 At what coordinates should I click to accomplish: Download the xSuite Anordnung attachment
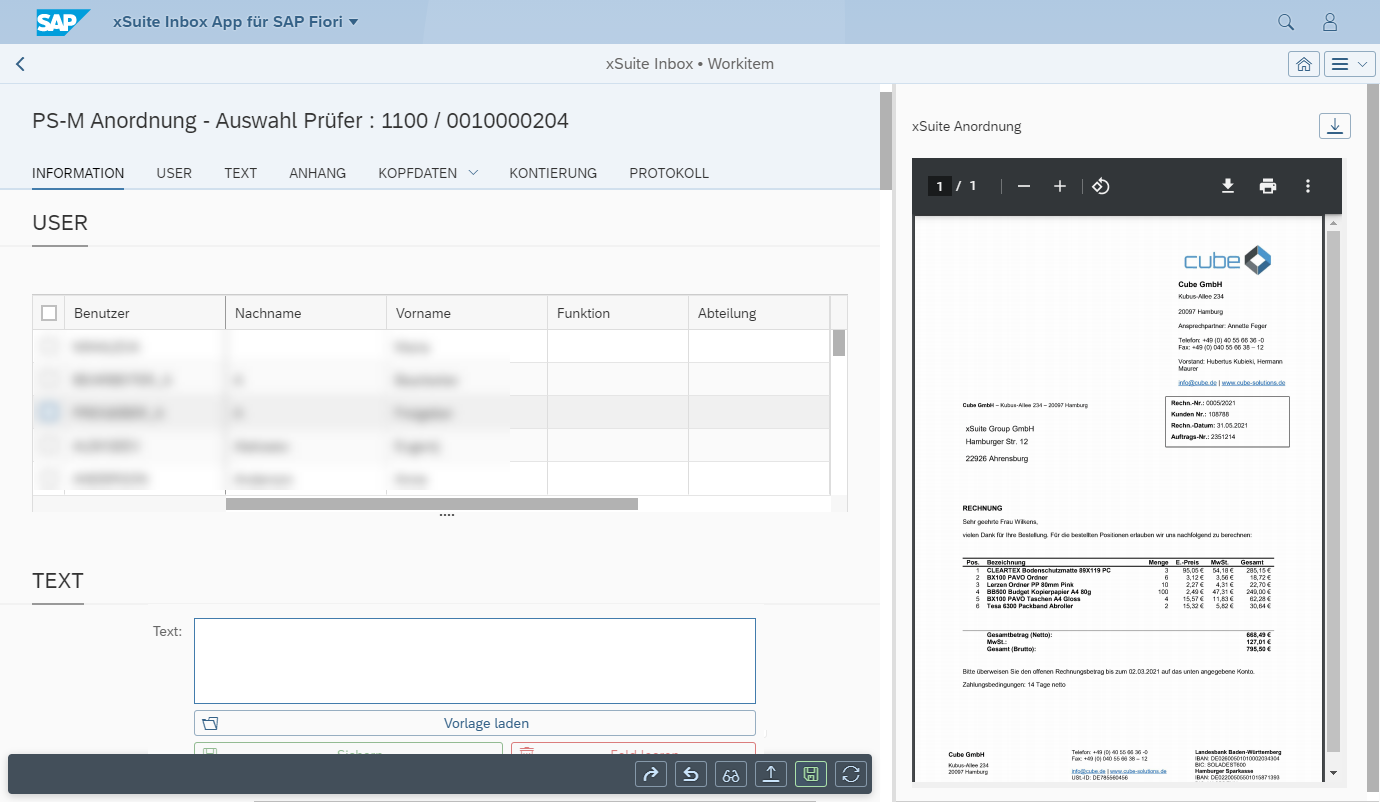[1335, 126]
